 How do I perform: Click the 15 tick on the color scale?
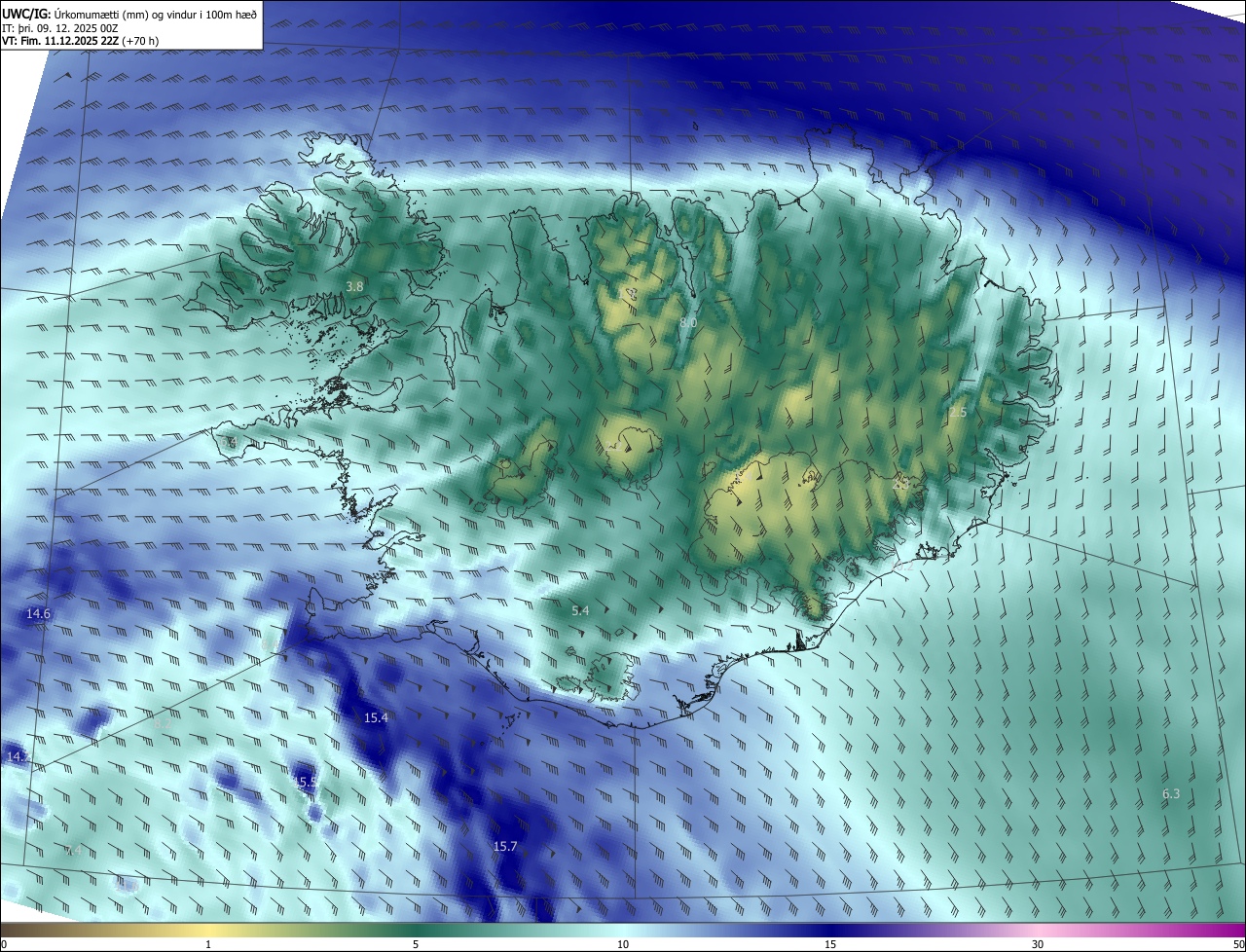click(830, 944)
